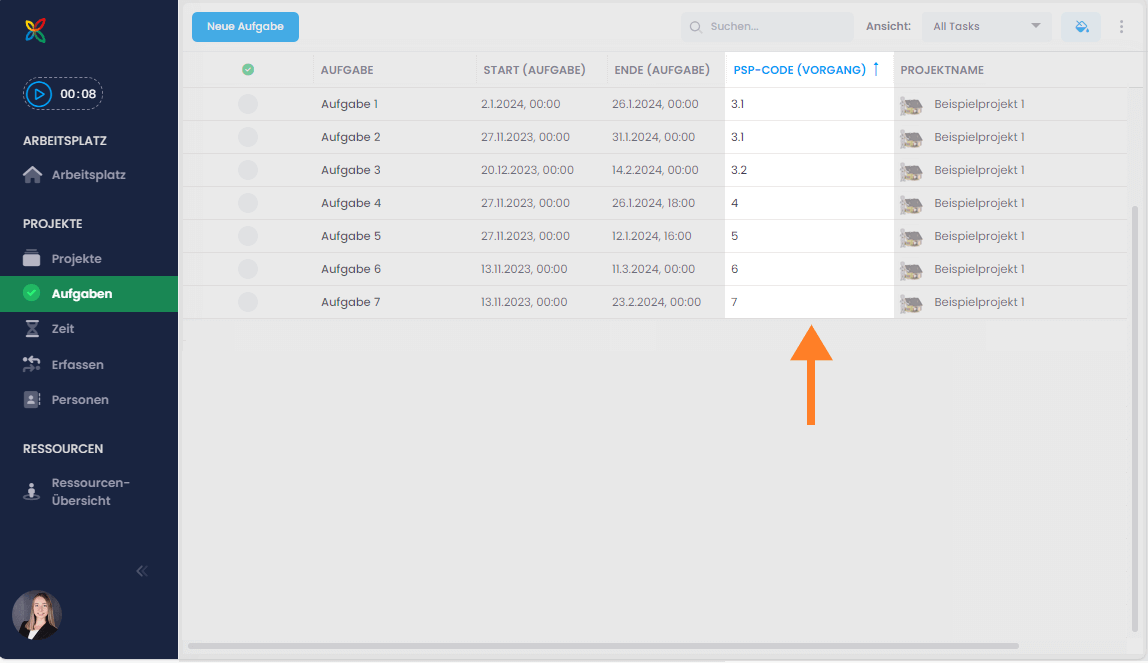1148x663 pixels.
Task: Mark Aufgabe 5 as done
Action: tap(248, 236)
